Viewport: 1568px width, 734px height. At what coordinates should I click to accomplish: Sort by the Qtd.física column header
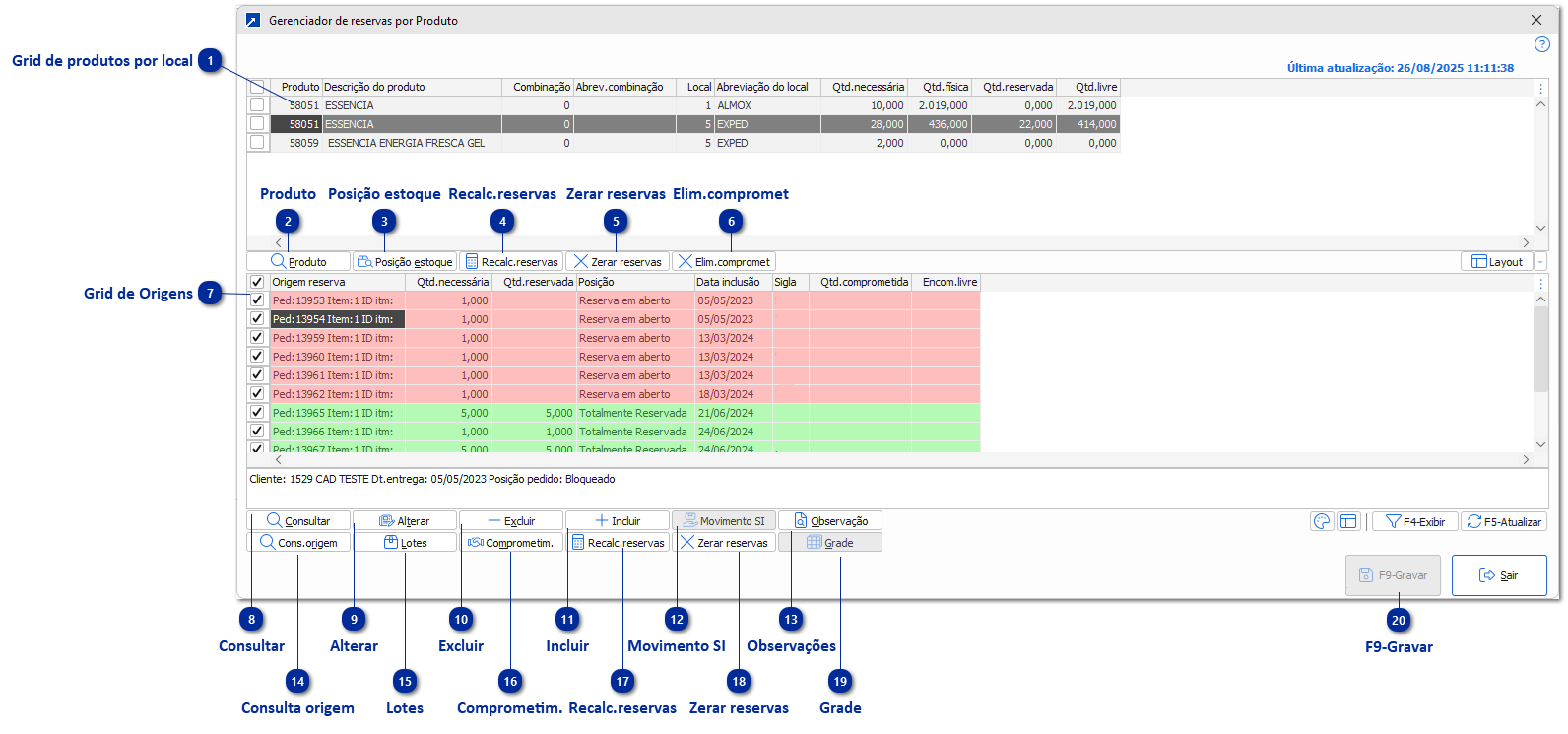coord(945,87)
